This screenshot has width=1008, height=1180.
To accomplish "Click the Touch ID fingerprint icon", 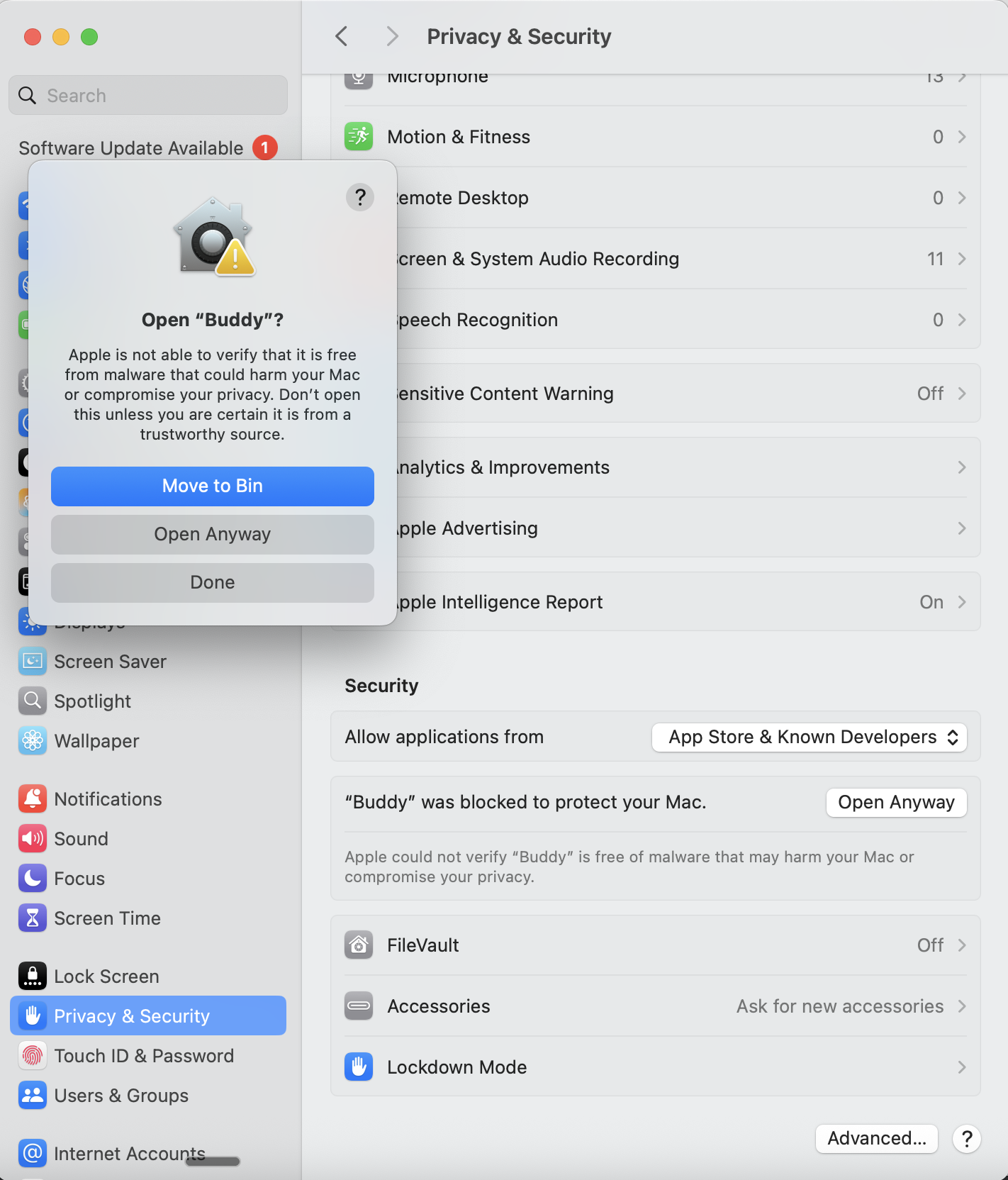I will click(x=33, y=1055).
